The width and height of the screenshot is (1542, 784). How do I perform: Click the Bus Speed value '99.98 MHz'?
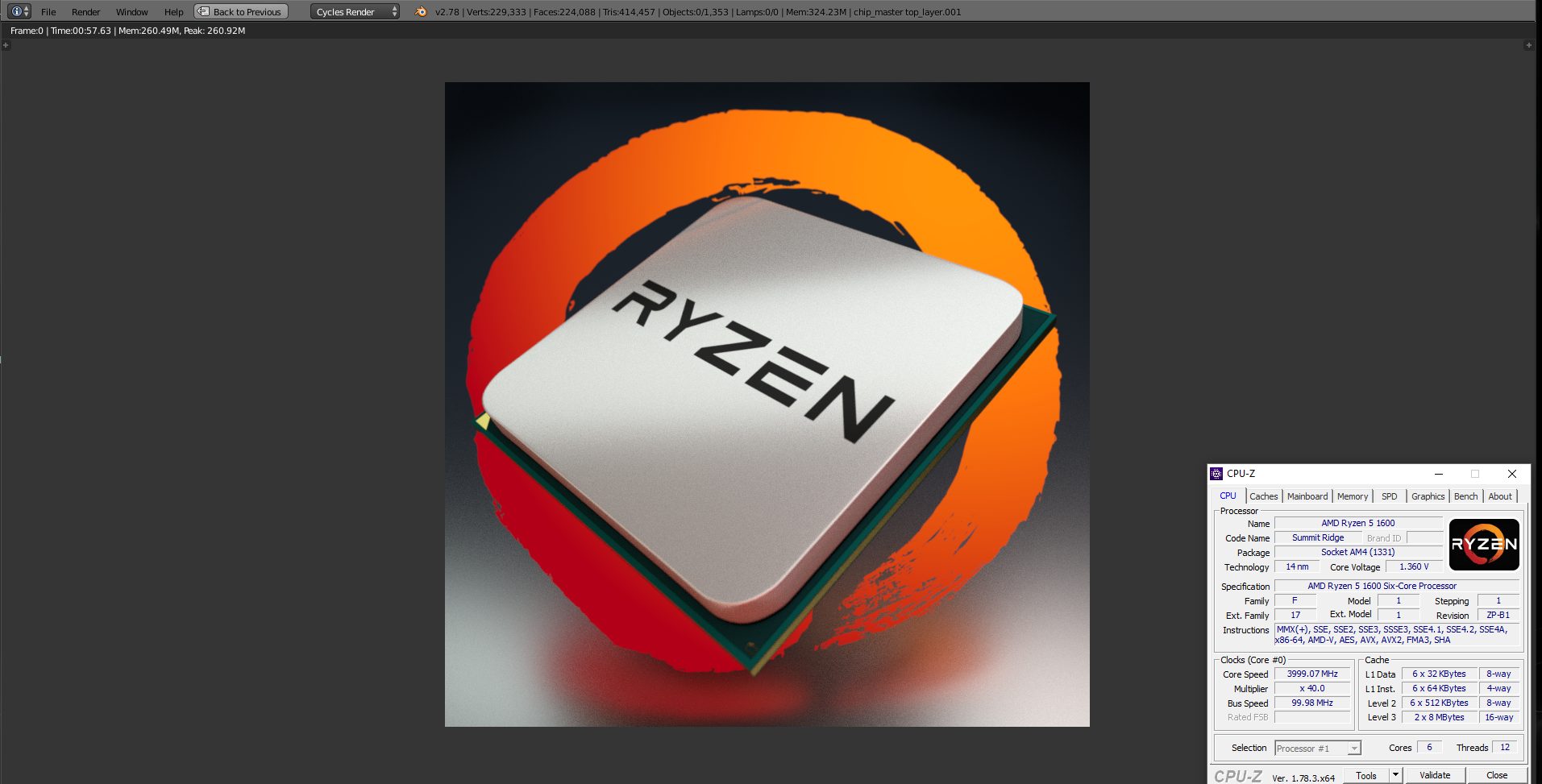tap(1312, 703)
